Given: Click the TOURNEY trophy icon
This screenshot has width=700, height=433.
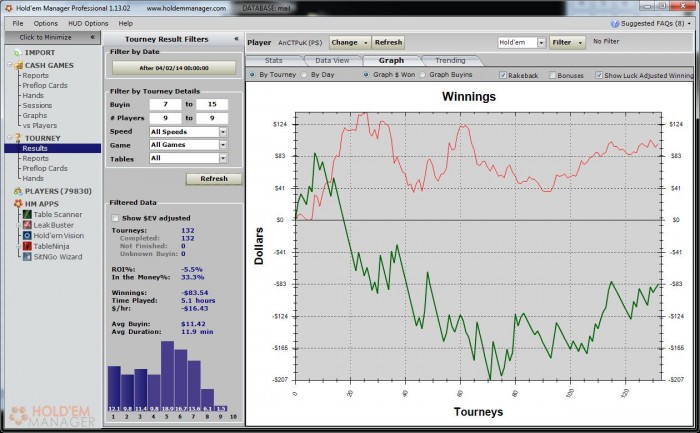Looking at the screenshot, I should click(x=18, y=138).
